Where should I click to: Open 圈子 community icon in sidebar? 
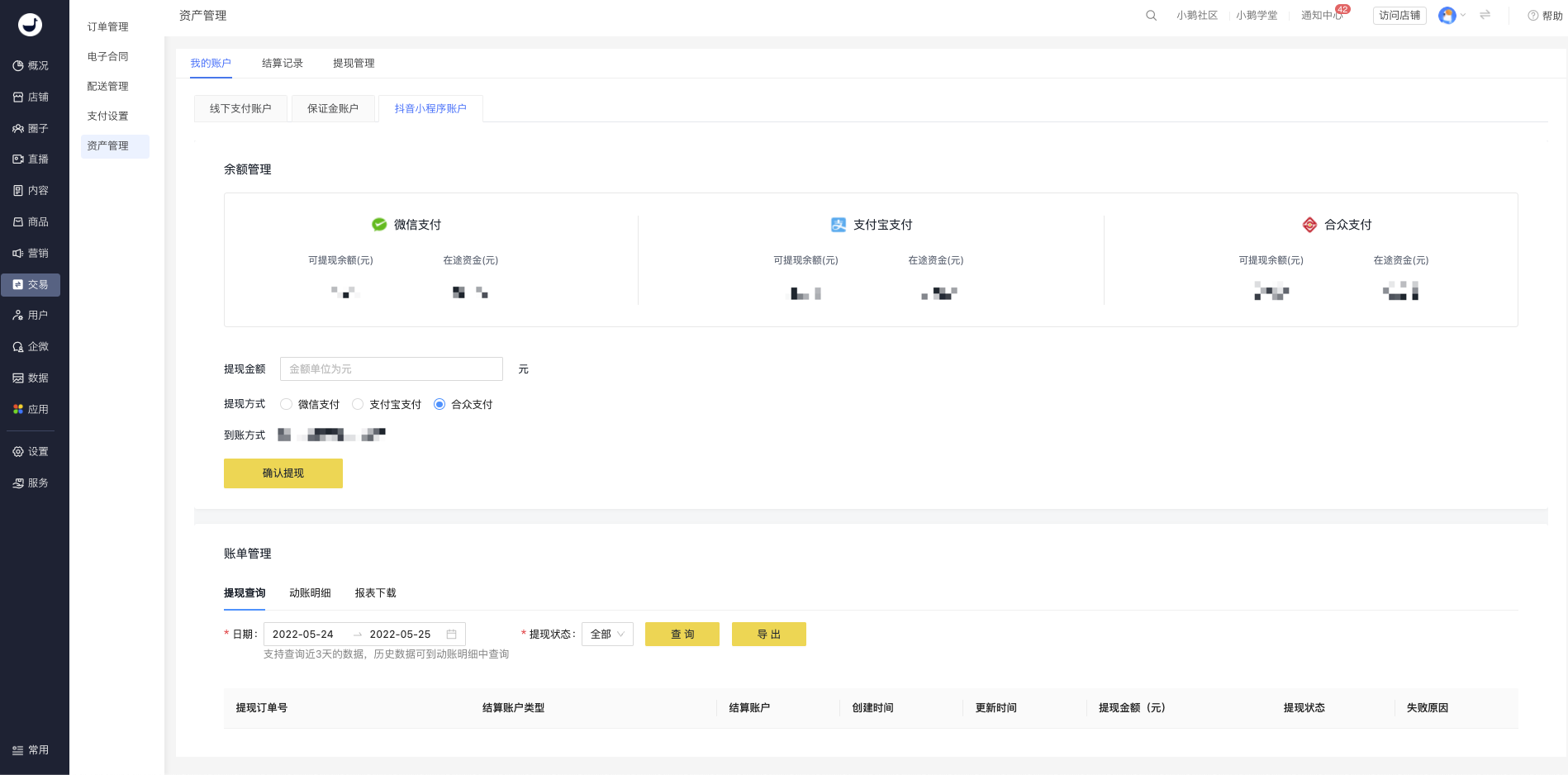click(x=18, y=128)
